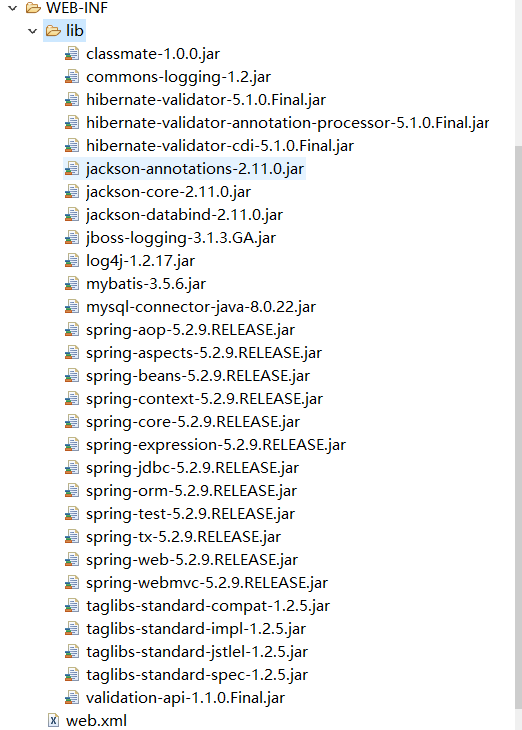
Task: Select taglibs-standard-jstlel-1.2.5.jar
Action: coord(197,652)
